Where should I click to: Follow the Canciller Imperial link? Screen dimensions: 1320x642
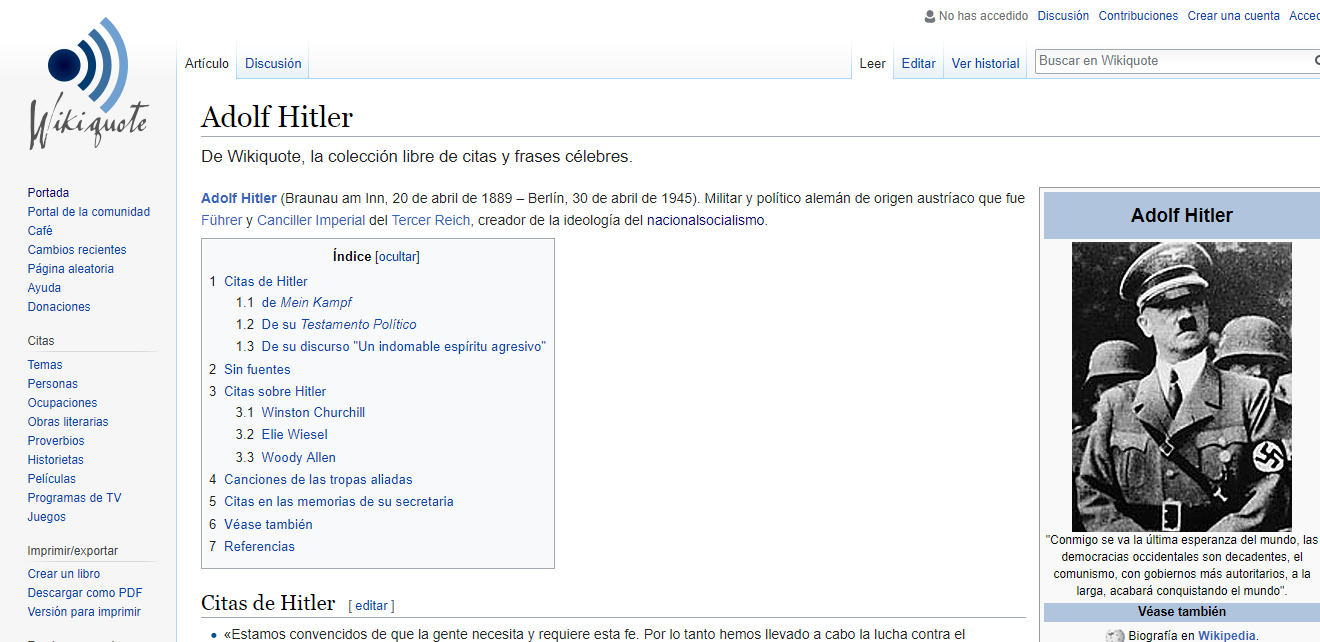pyautogui.click(x=311, y=220)
